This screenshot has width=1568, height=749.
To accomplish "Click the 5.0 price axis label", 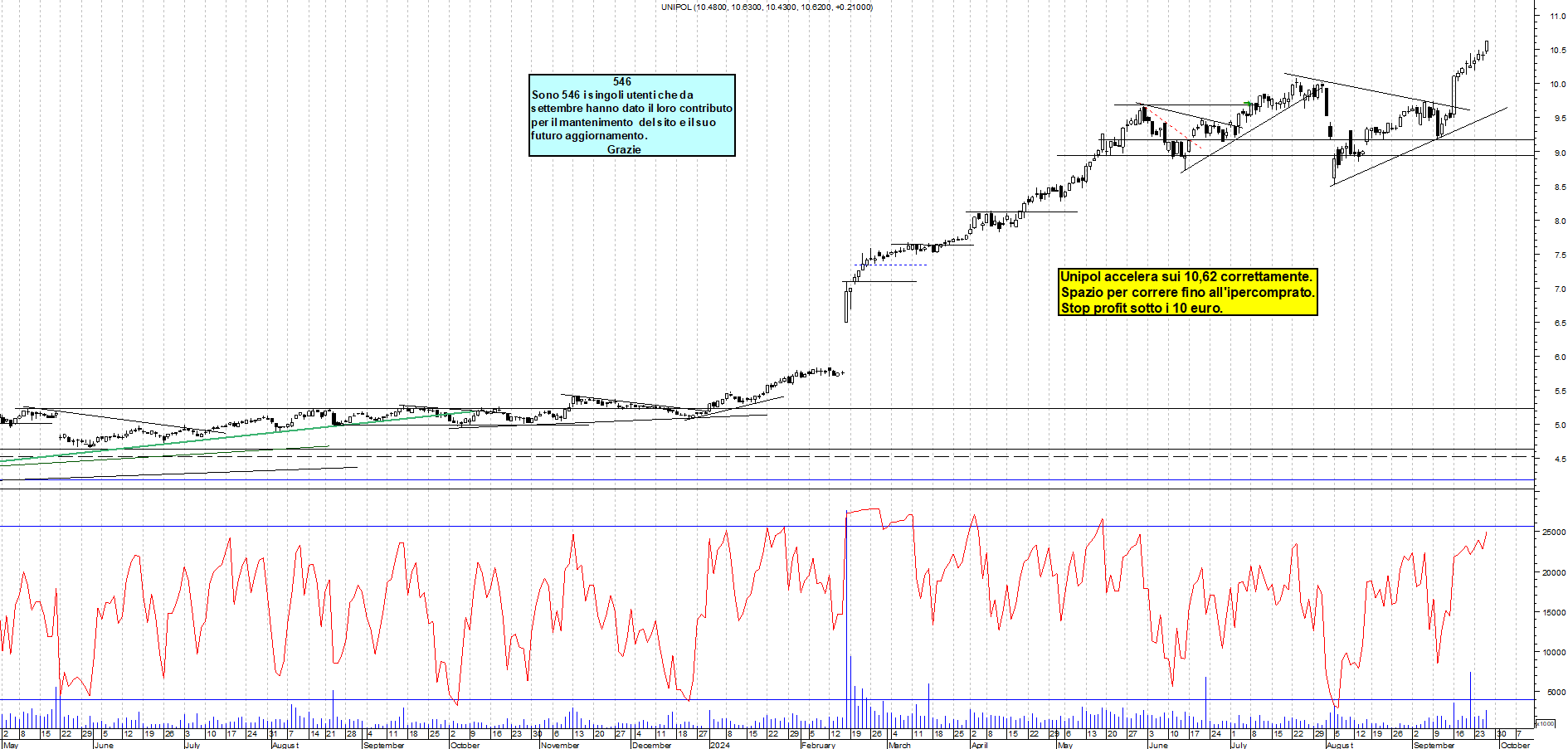I will tap(1559, 426).
